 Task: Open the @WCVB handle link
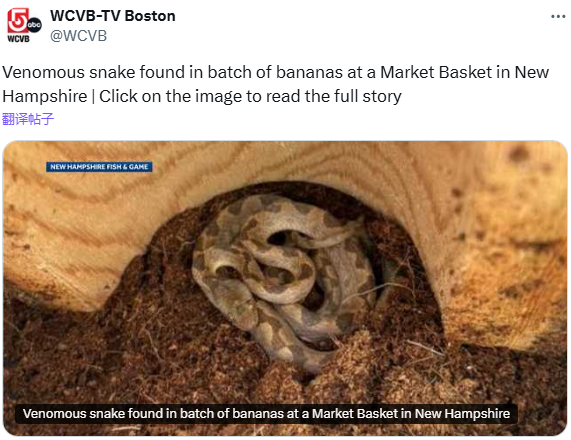(x=78, y=36)
